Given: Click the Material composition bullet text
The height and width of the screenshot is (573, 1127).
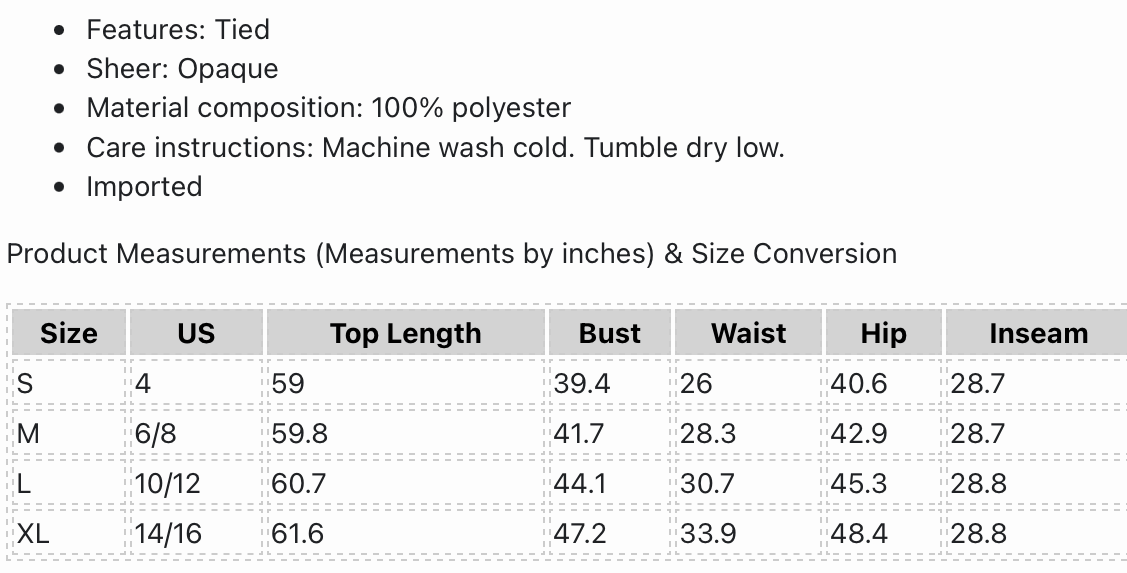Looking at the screenshot, I should pos(328,108).
